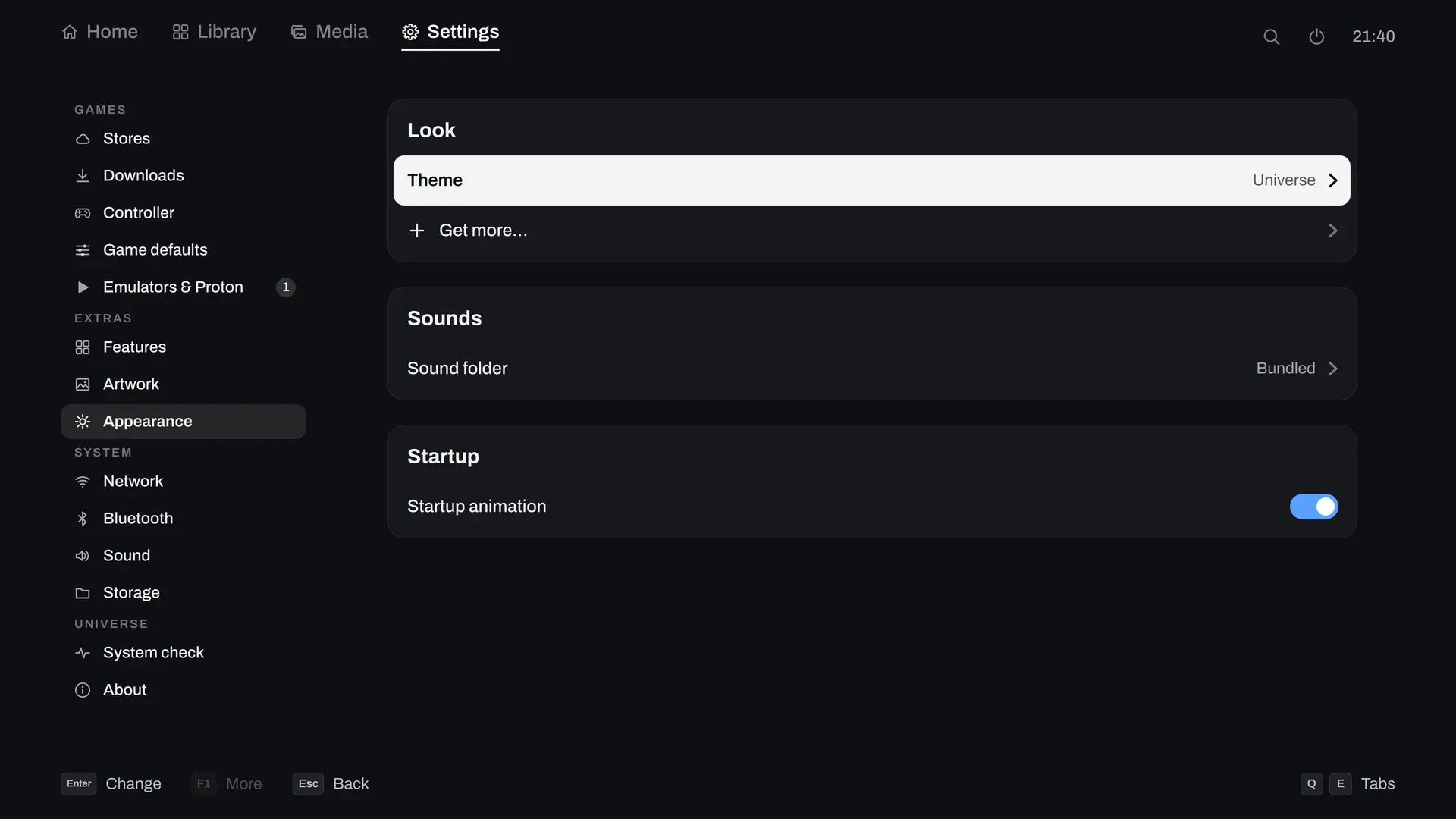Click the Downloads arrow icon
The image size is (1456, 819).
[x=83, y=176]
